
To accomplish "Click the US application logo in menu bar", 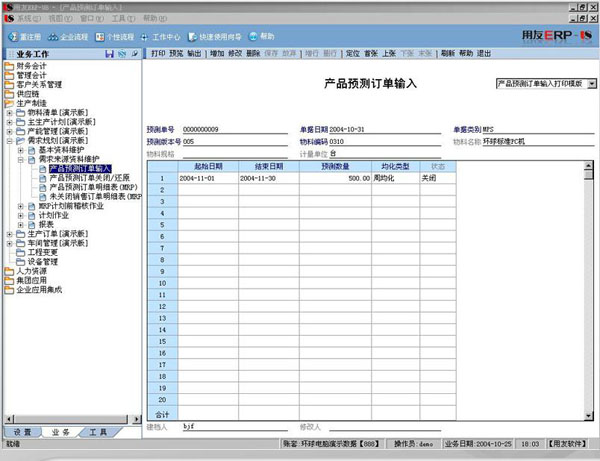I will [9, 18].
